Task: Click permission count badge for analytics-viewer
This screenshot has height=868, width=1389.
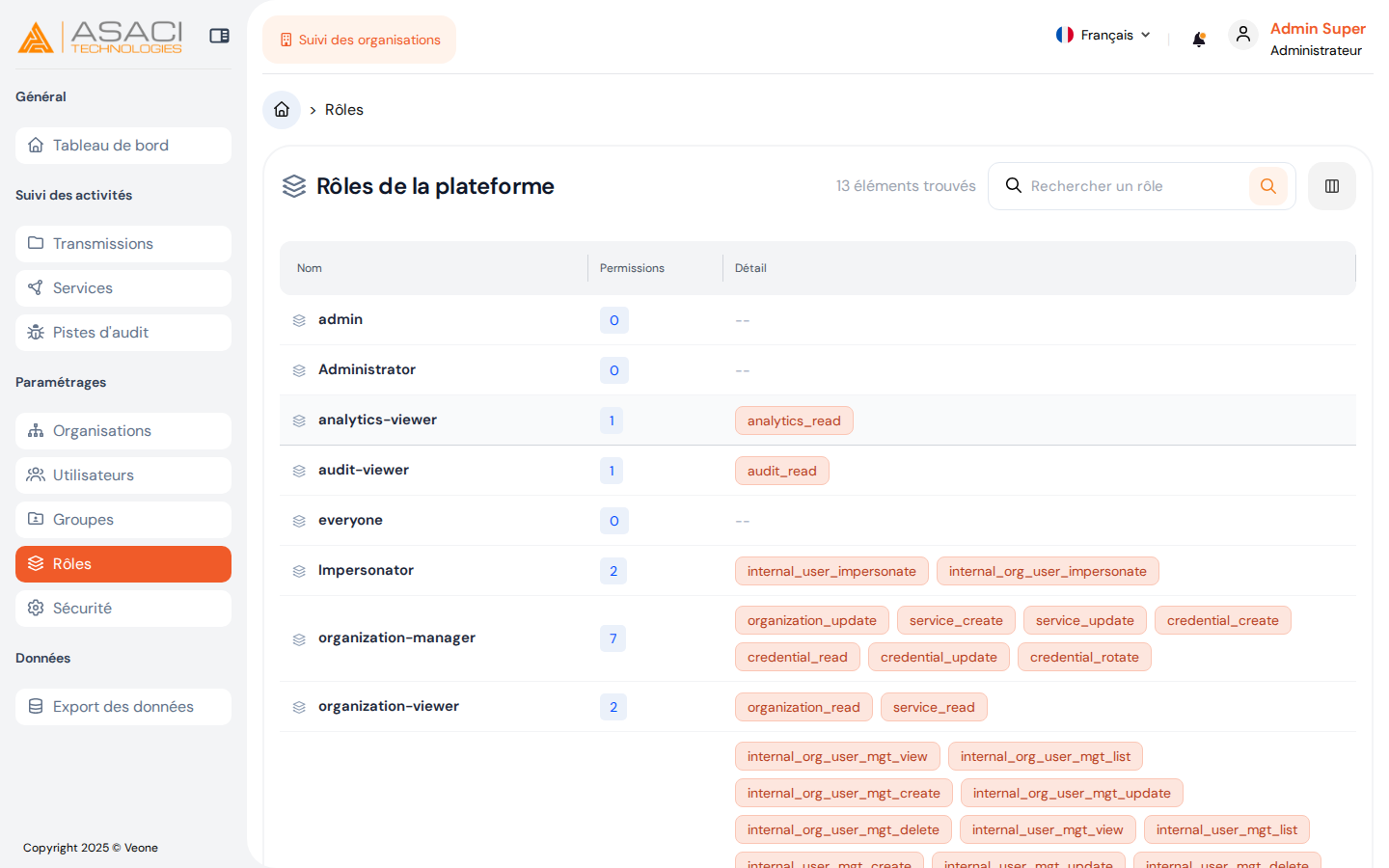Action: 612,420
